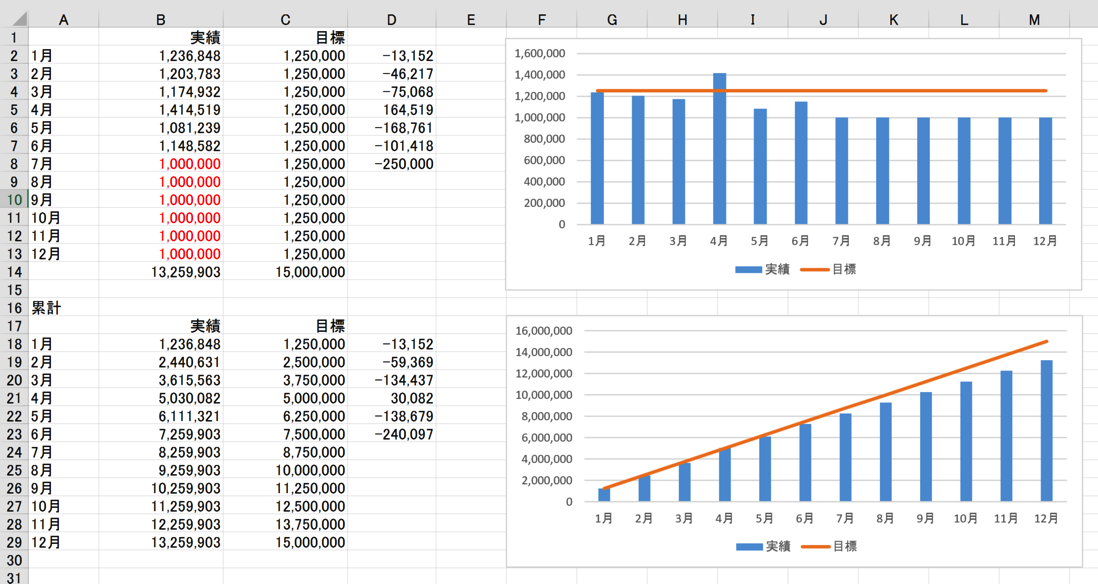The height and width of the screenshot is (584, 1098).
Task: Select column header D
Action: pyautogui.click(x=391, y=20)
